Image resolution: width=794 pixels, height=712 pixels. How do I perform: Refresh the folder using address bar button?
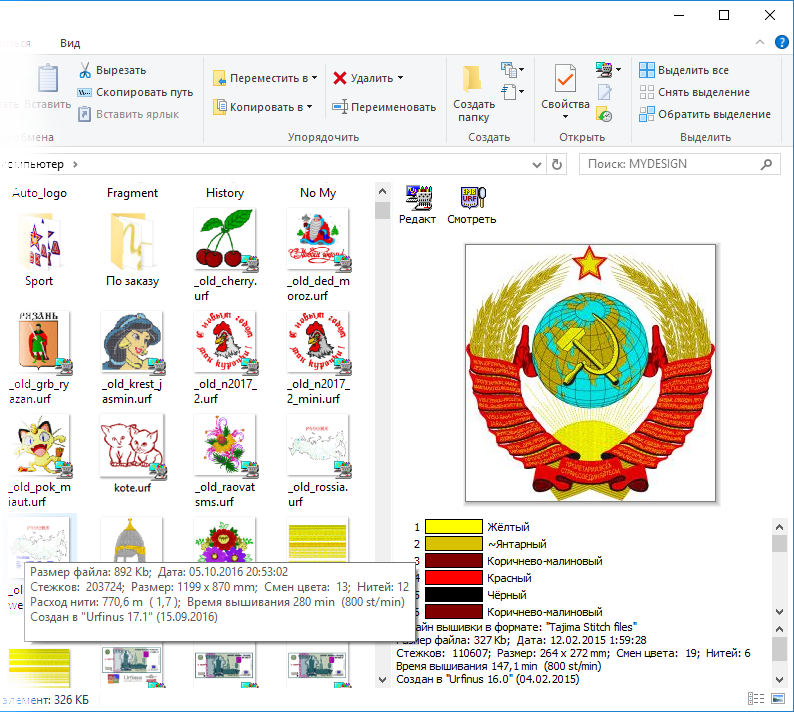[x=557, y=164]
